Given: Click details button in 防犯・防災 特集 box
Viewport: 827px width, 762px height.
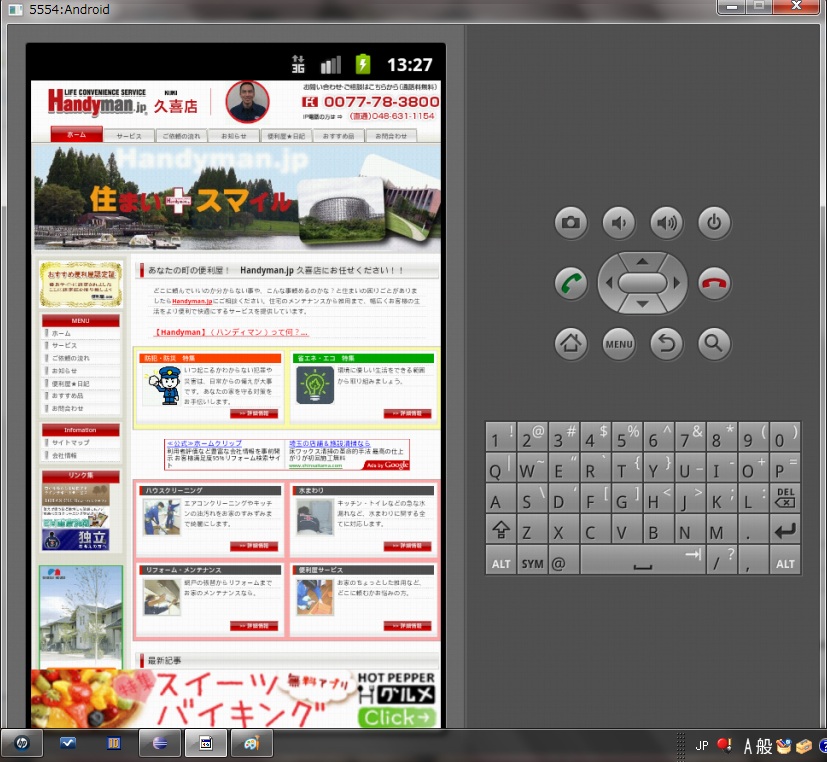Looking at the screenshot, I should (x=254, y=413).
